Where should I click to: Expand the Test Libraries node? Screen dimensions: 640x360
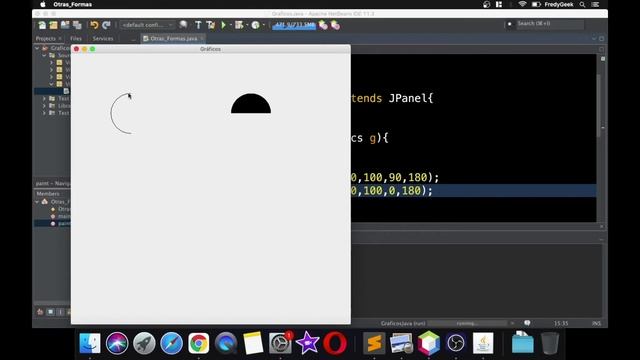tap(44, 113)
